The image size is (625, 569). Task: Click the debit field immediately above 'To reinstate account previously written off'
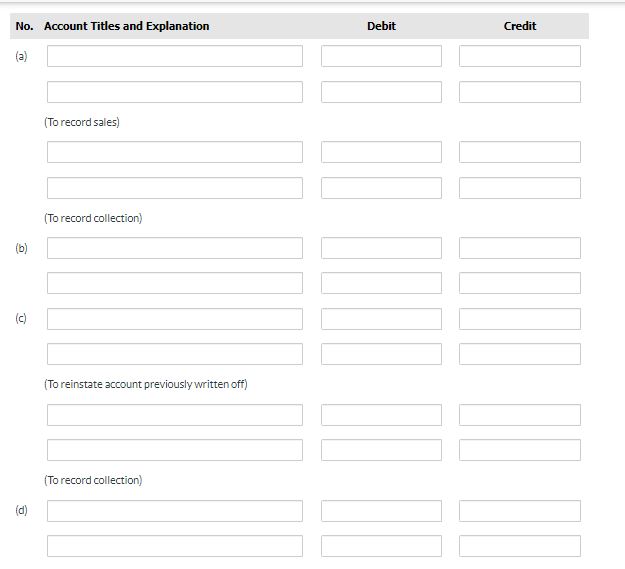pos(381,354)
